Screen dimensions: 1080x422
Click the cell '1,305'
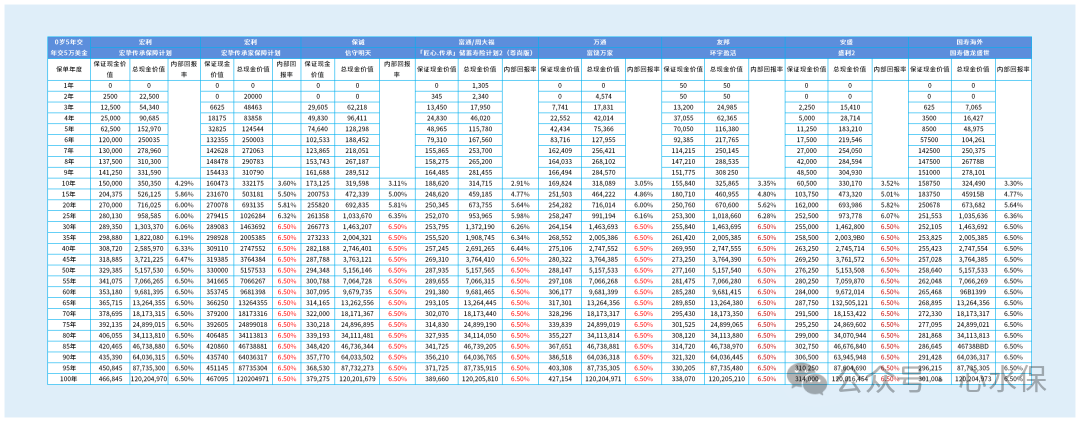(480, 86)
